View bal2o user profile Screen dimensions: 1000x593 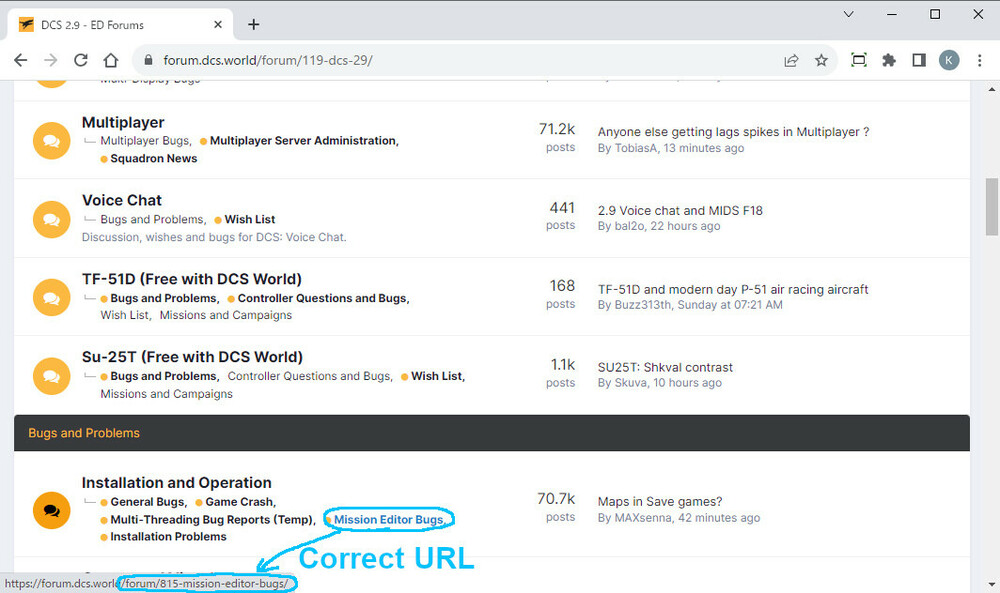(x=629, y=226)
